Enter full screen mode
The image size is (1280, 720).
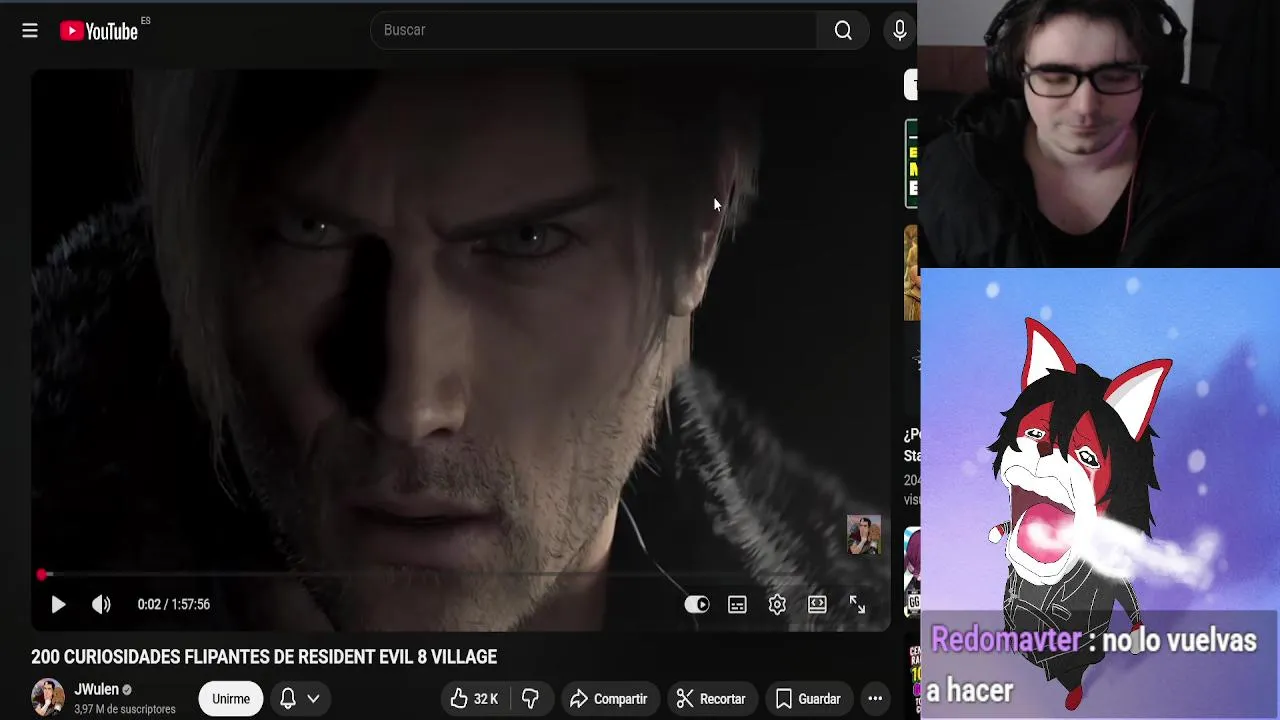point(857,604)
